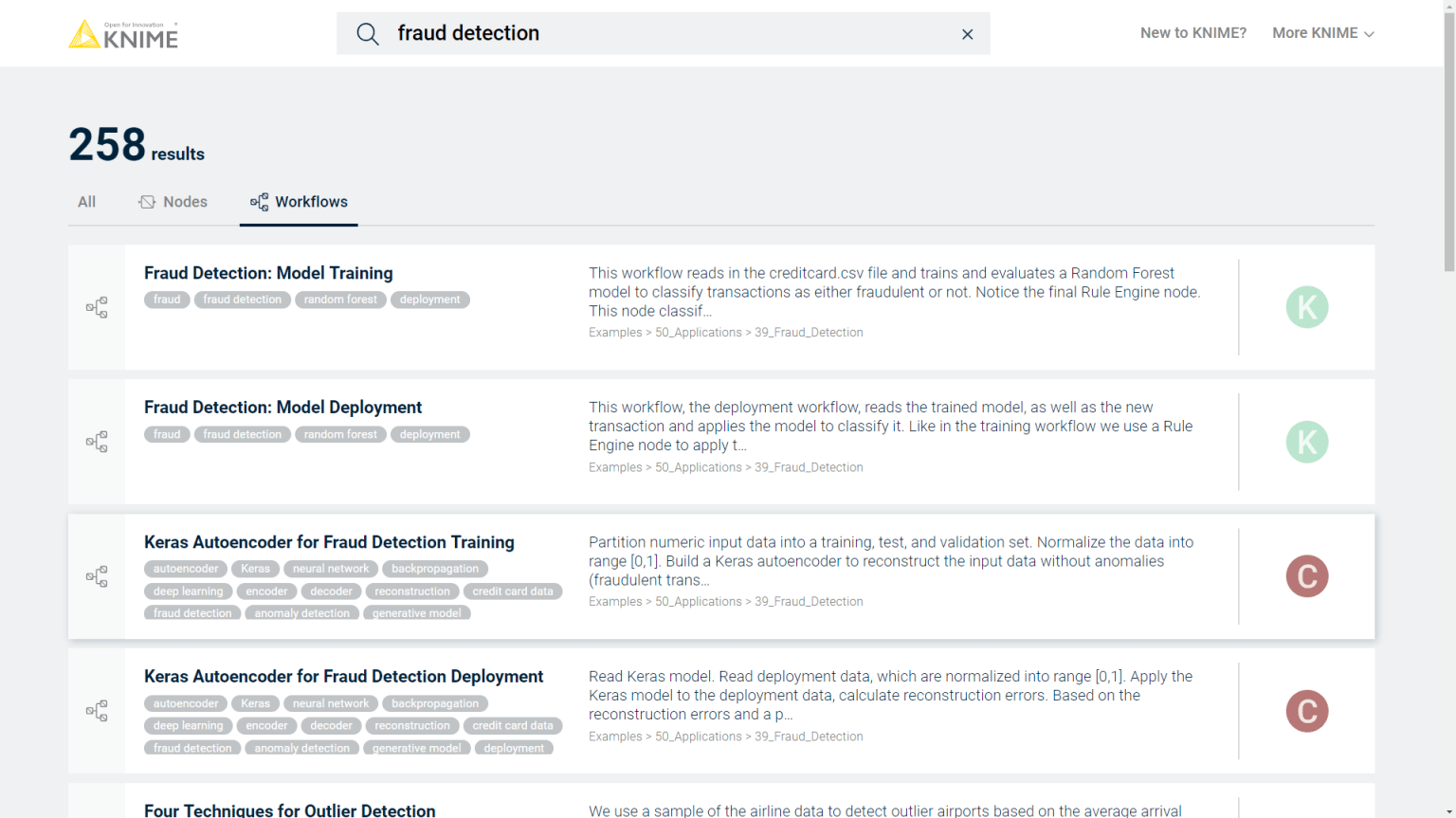This screenshot has width=1456, height=818.
Task: Click deep learning tag under Keras Training
Action: coord(189,591)
